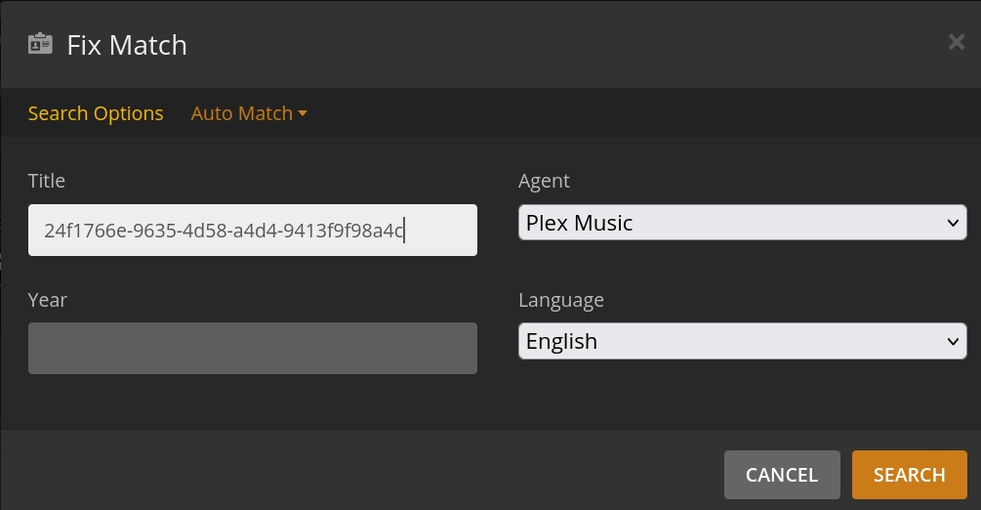Expand the Language dropdown set to English

point(742,341)
